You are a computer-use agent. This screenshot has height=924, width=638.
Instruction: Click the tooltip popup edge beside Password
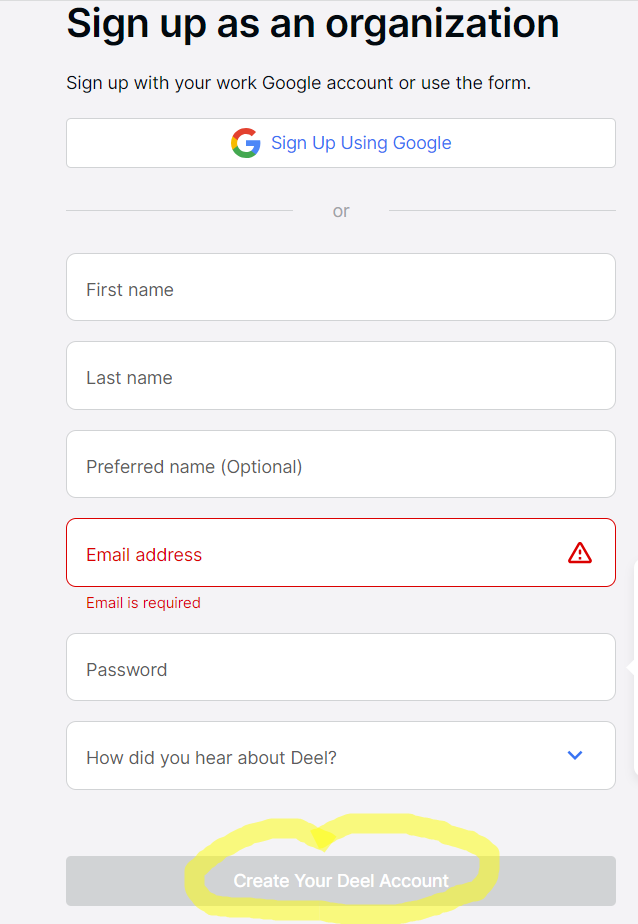click(632, 667)
